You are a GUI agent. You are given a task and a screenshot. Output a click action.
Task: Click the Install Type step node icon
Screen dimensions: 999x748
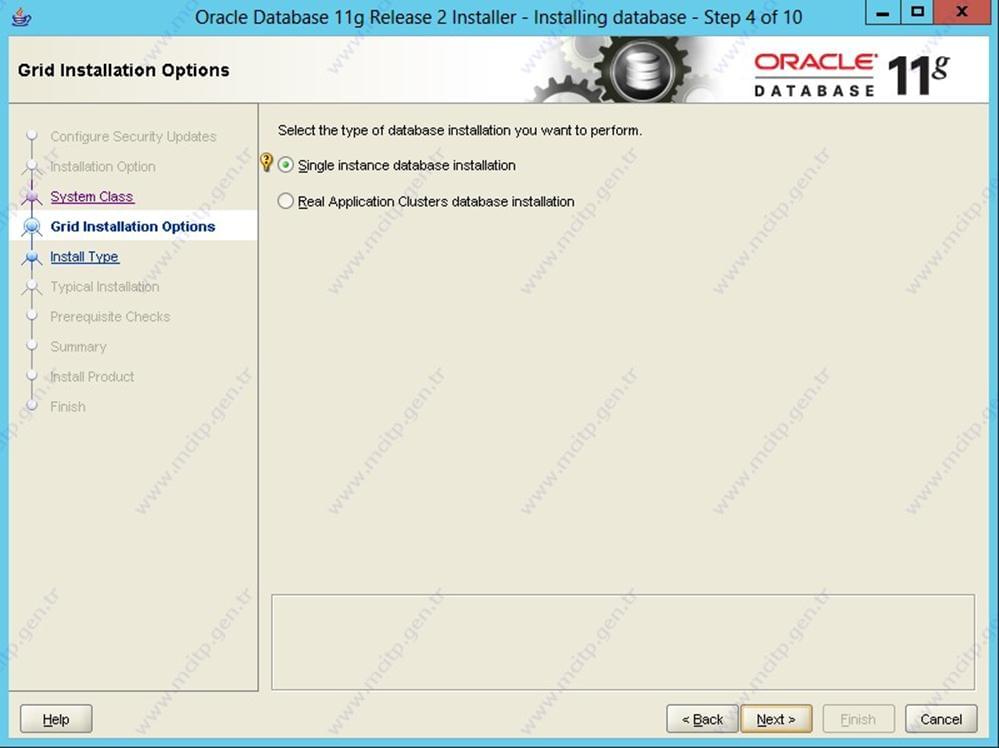click(x=31, y=257)
